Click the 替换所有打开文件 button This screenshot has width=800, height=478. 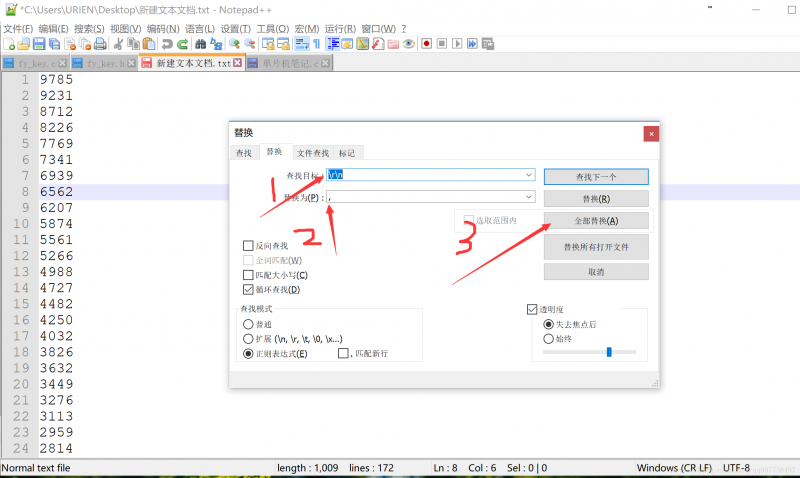point(596,247)
